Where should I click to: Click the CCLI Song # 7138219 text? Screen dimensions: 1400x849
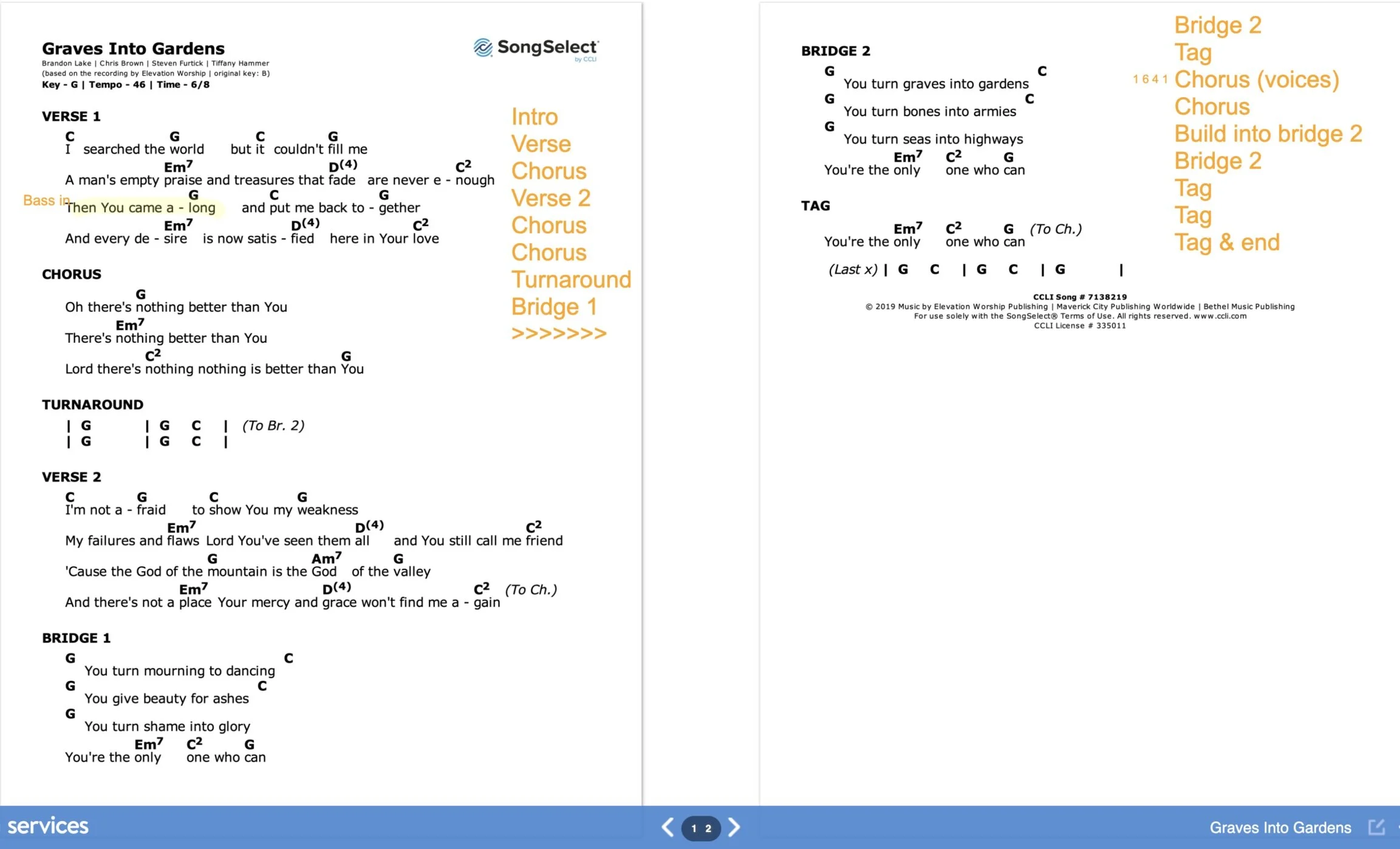[1080, 297]
